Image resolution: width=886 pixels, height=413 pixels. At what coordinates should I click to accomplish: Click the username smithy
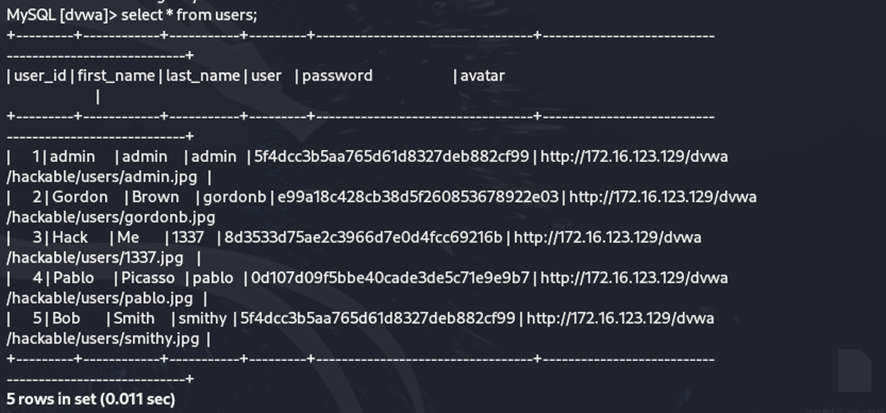[203, 319]
